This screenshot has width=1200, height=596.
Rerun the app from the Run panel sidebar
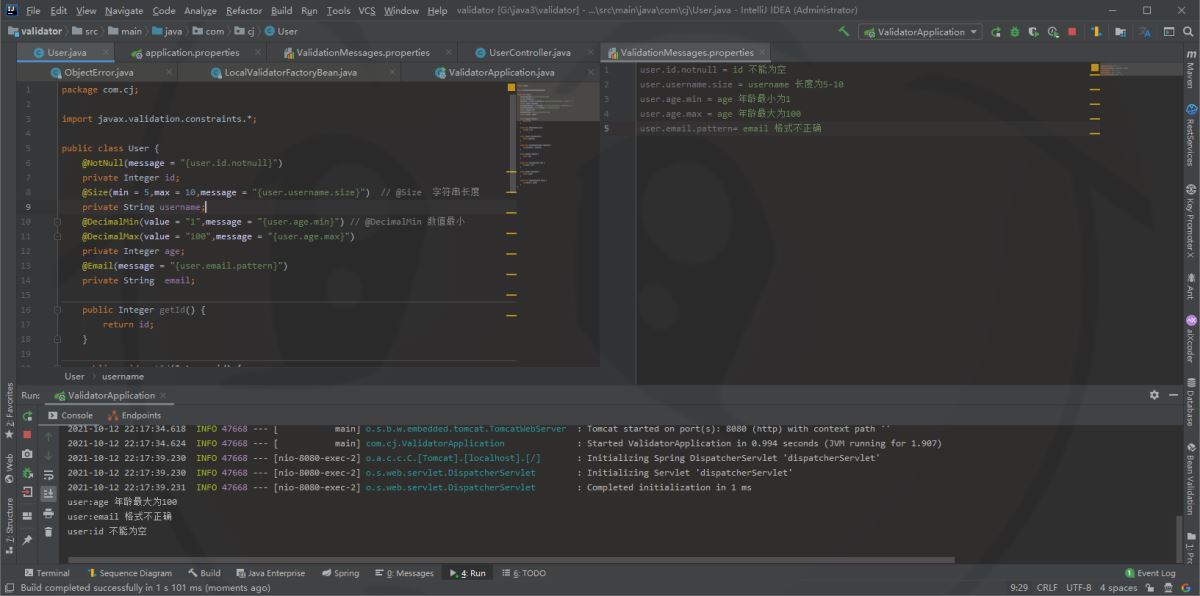pos(28,415)
